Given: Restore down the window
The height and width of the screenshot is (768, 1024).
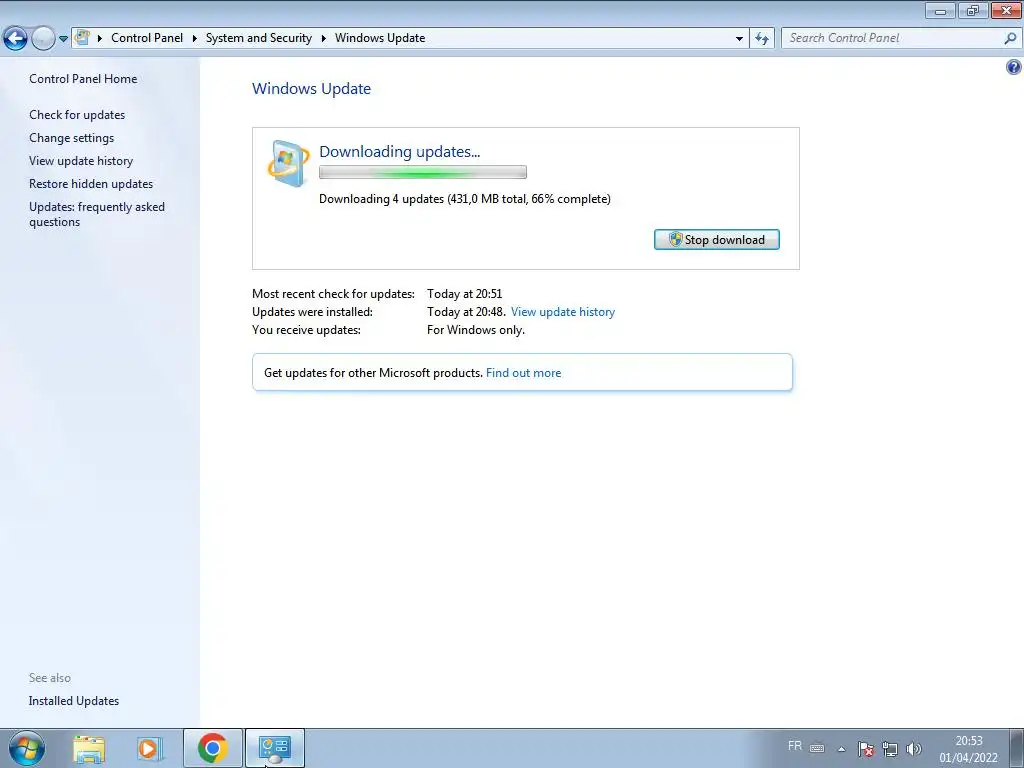Looking at the screenshot, I should 973,10.
